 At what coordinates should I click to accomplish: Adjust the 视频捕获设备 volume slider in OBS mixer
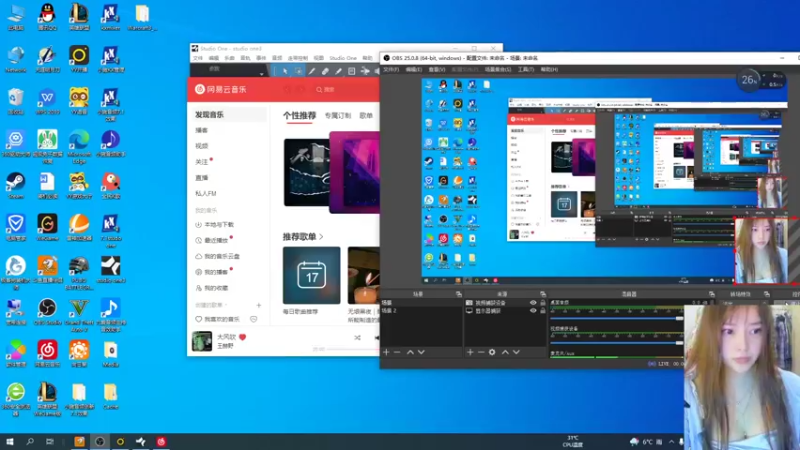click(617, 343)
